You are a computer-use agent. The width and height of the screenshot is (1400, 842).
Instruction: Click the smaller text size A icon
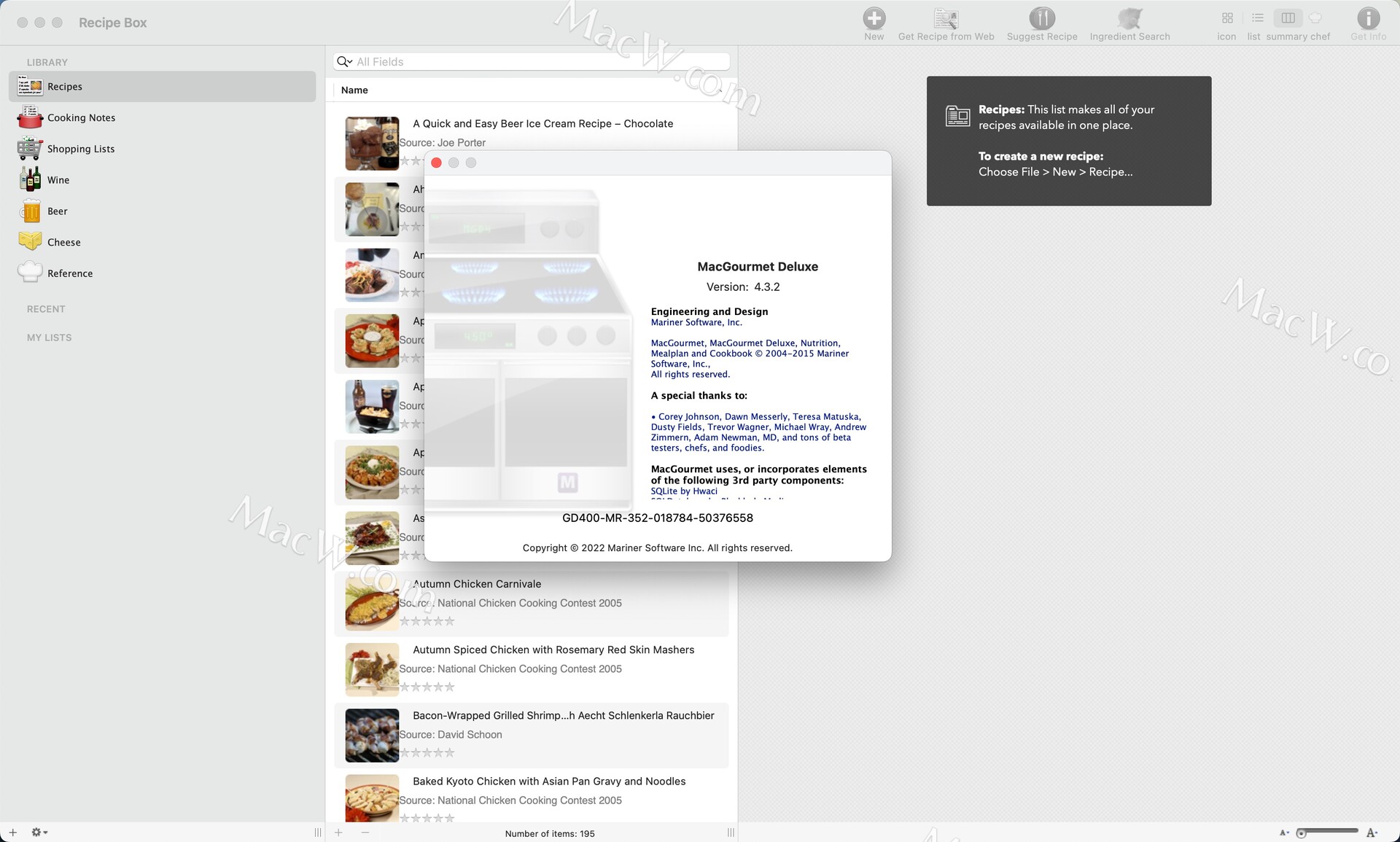tap(1284, 833)
